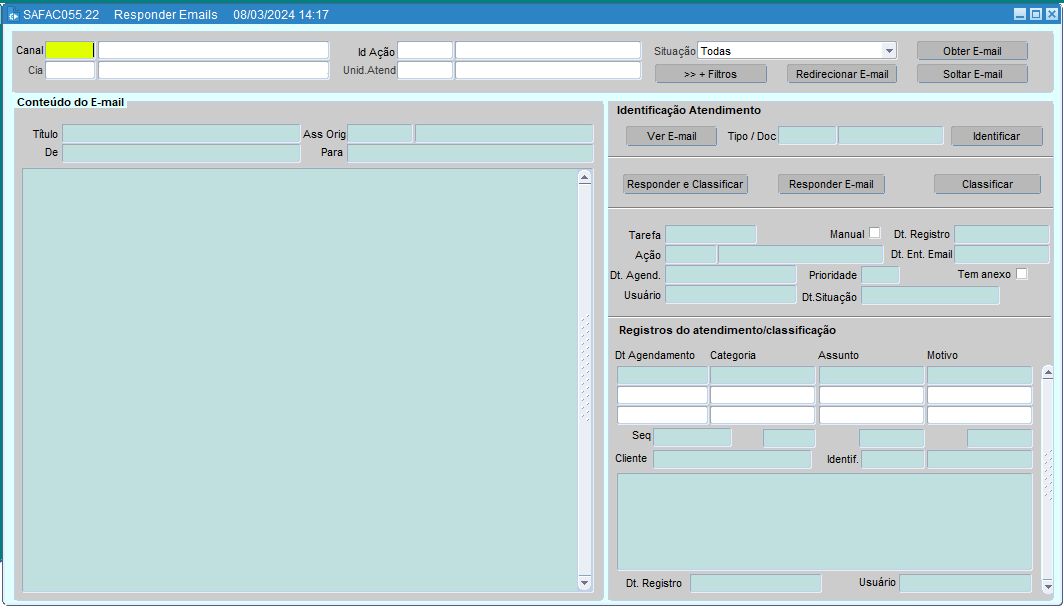Open the Ver E-mail button
The height and width of the screenshot is (609, 1064).
(671, 136)
